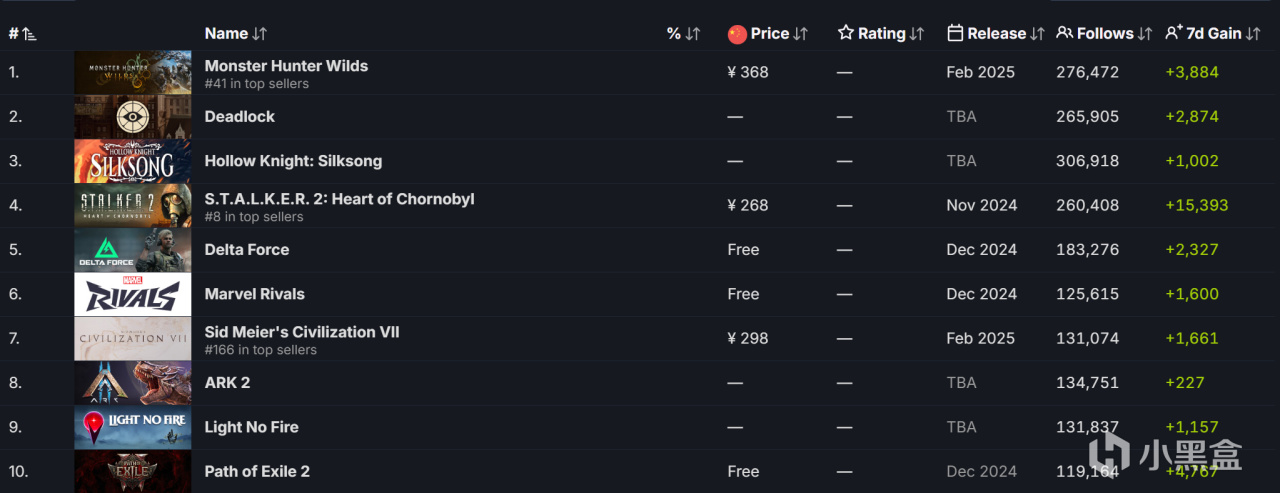Click the star icon in Rating header

846,34
